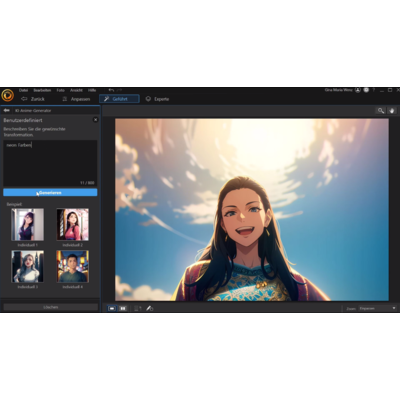Click the prompt text field containing neon Farben
Screen dimensions: 400x400
[50, 163]
